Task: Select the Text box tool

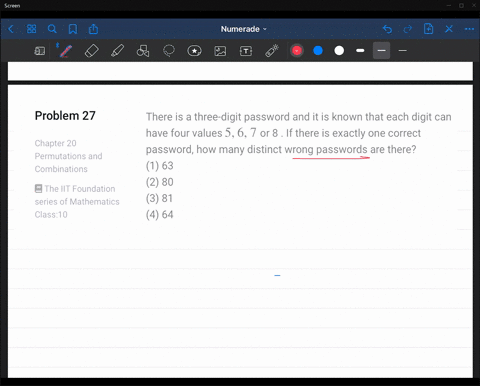Action: point(246,51)
